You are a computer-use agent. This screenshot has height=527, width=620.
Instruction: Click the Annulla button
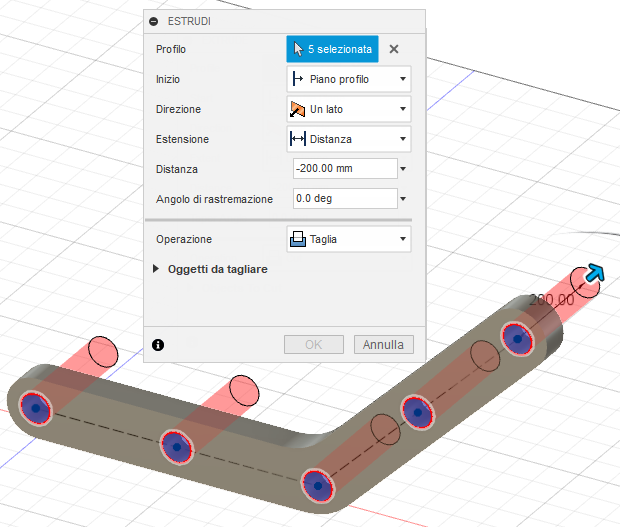click(384, 345)
